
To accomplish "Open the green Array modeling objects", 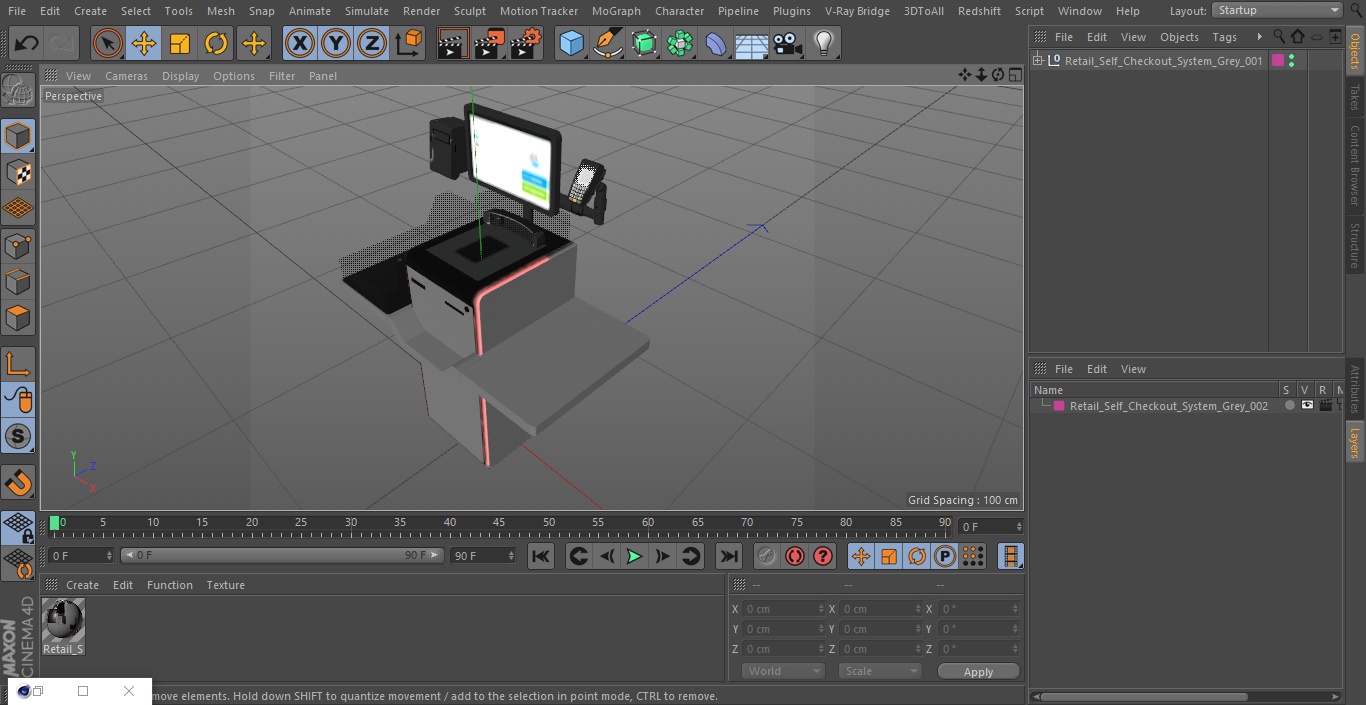I will (x=680, y=44).
